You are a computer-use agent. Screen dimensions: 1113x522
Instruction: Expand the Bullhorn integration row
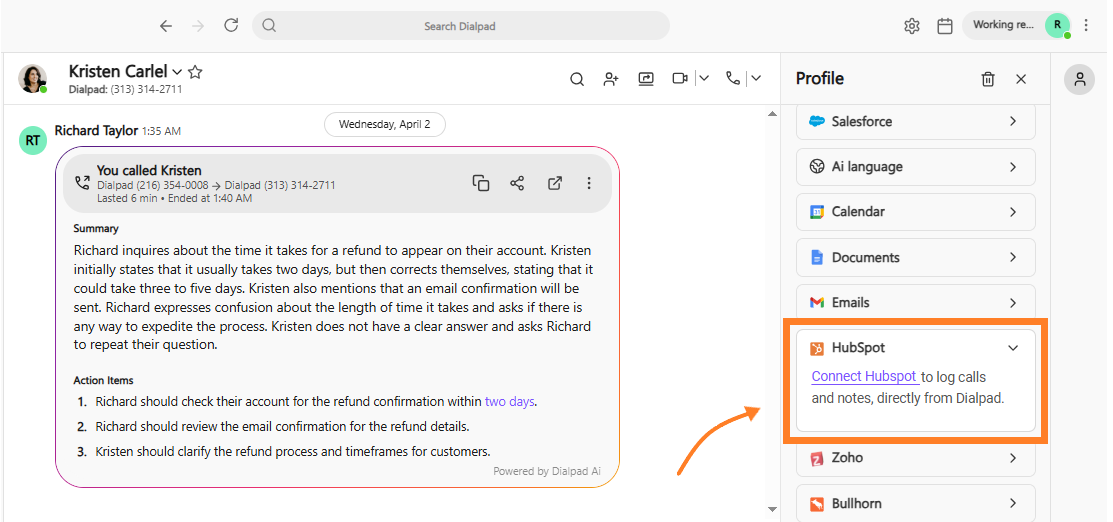click(x=916, y=504)
